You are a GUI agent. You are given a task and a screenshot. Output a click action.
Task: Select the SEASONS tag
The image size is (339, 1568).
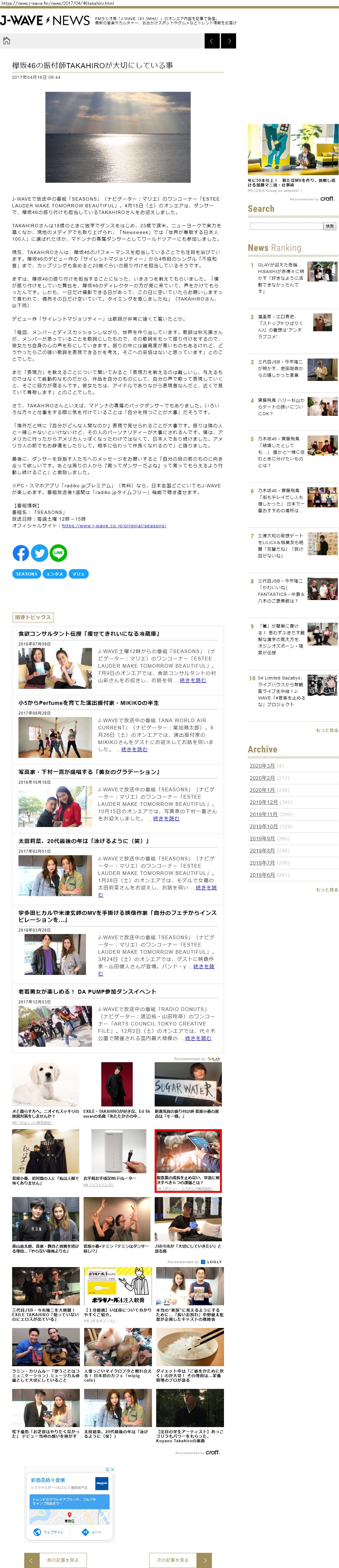(x=27, y=574)
